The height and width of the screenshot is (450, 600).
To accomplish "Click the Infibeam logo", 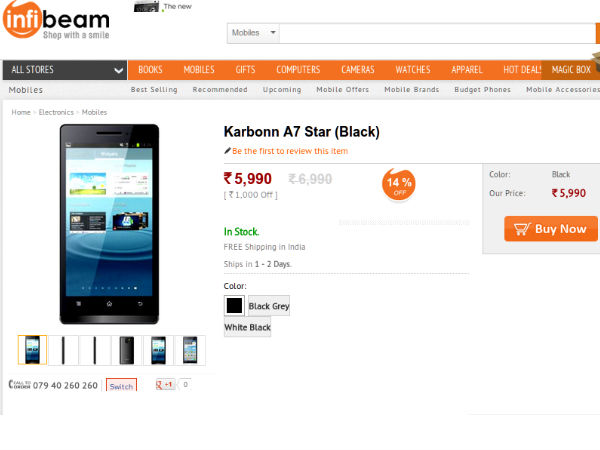I will [56, 20].
